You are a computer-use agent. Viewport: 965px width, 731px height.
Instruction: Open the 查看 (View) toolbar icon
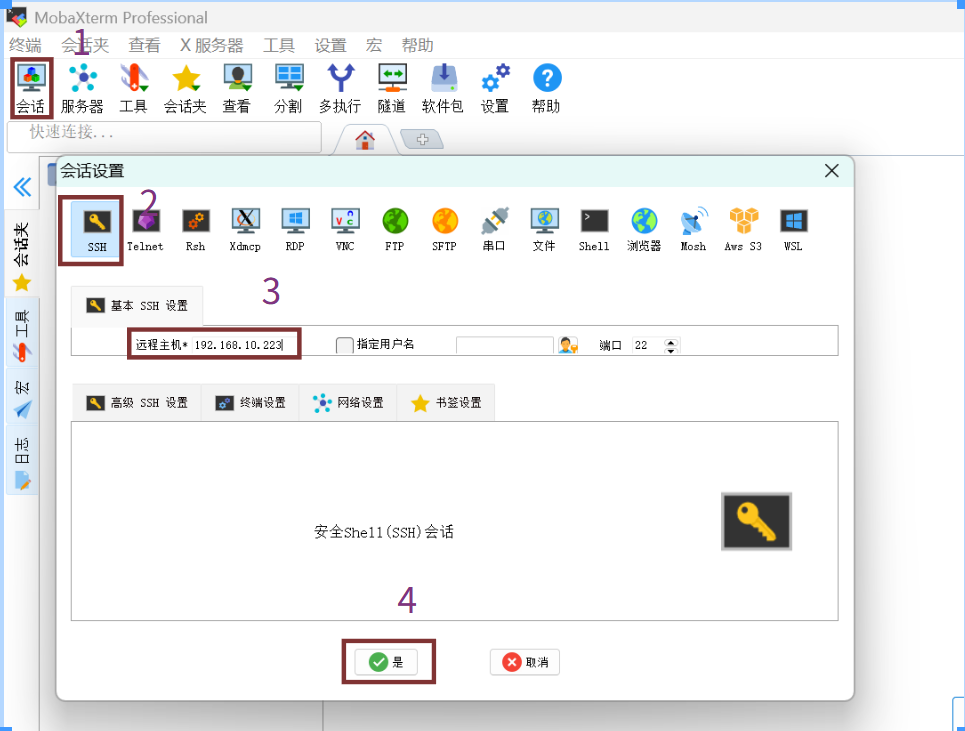237,88
